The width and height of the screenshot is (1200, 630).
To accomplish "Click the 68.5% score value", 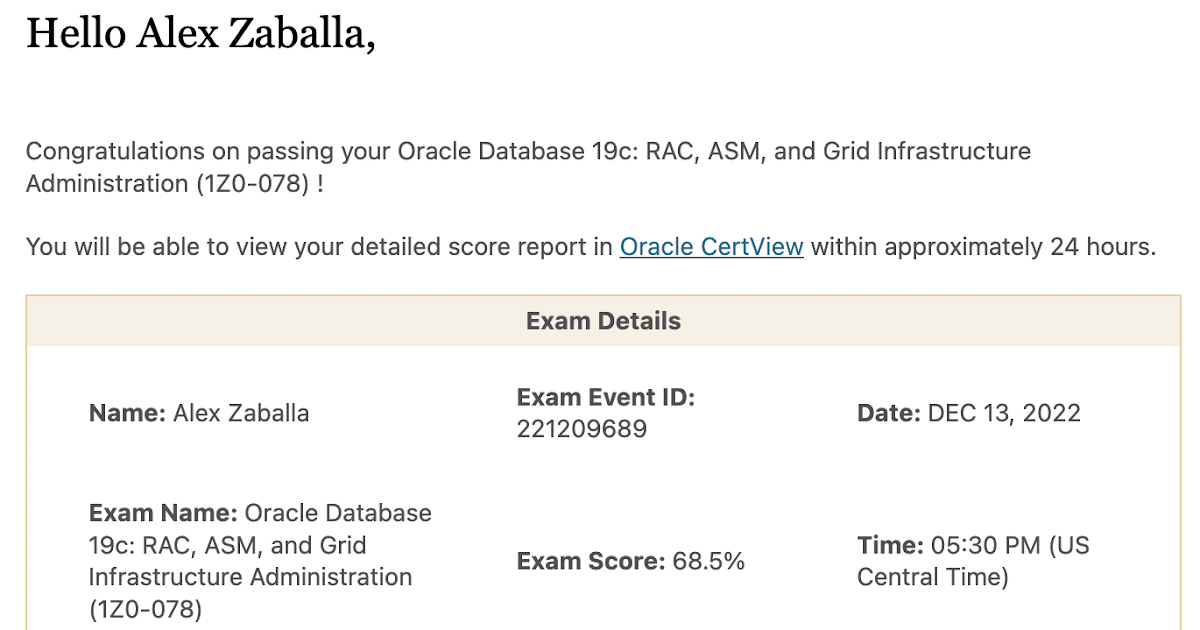I will [708, 561].
